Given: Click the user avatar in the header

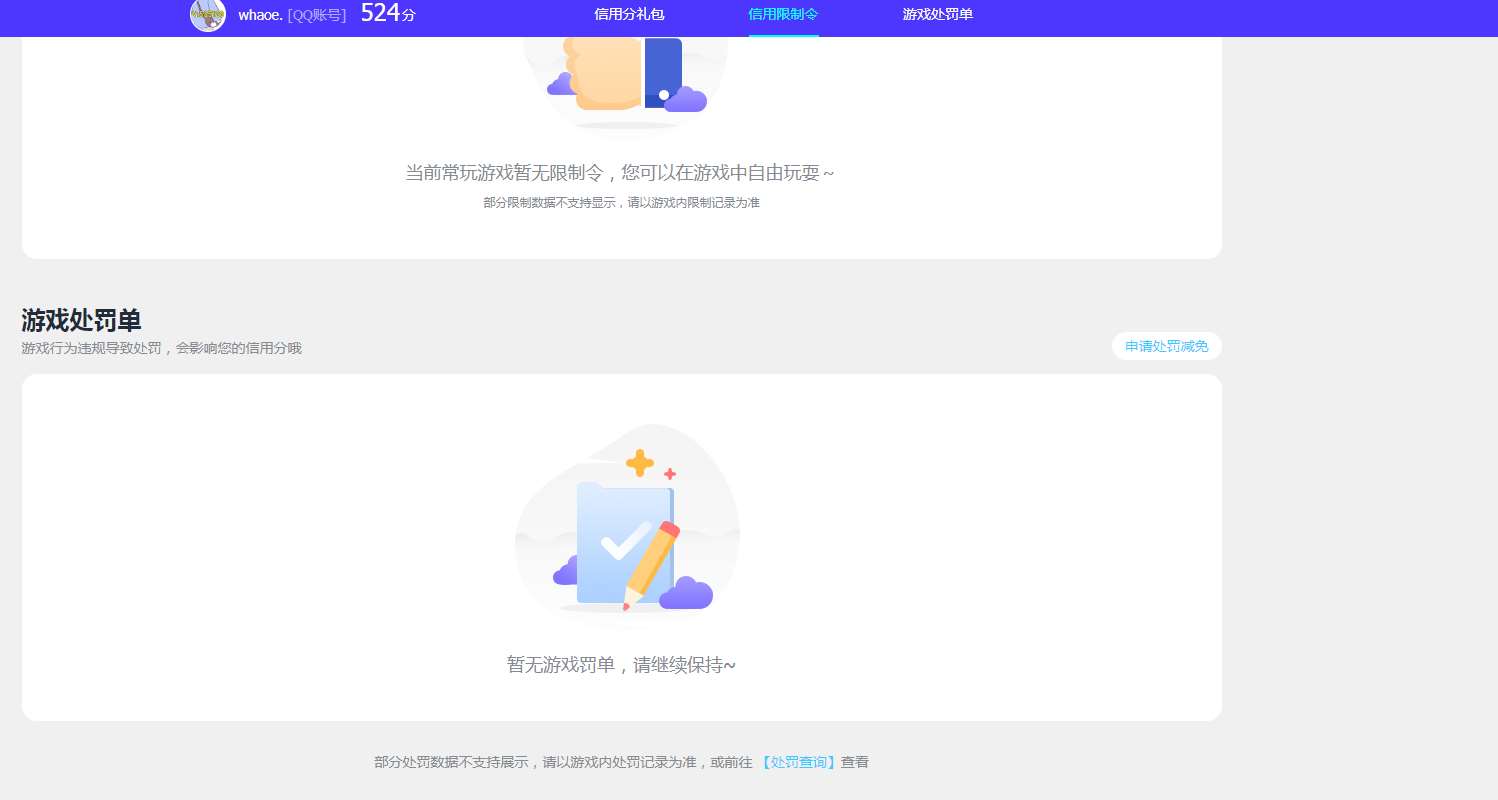Looking at the screenshot, I should 207,14.
